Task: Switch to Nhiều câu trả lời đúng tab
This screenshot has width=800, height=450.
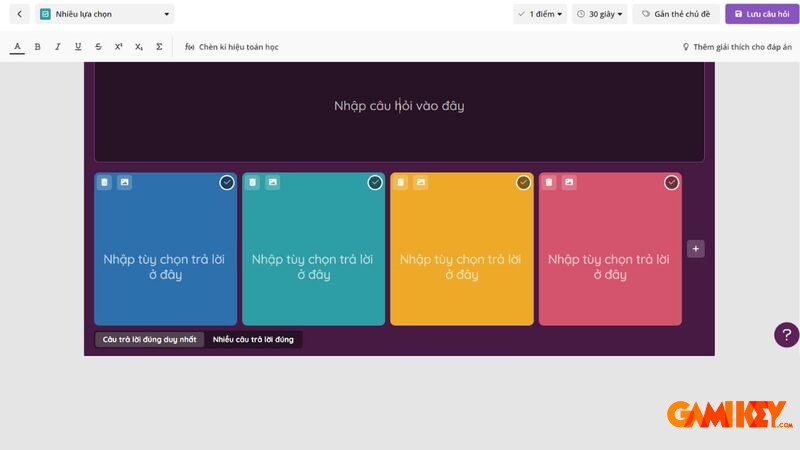Action: click(253, 340)
